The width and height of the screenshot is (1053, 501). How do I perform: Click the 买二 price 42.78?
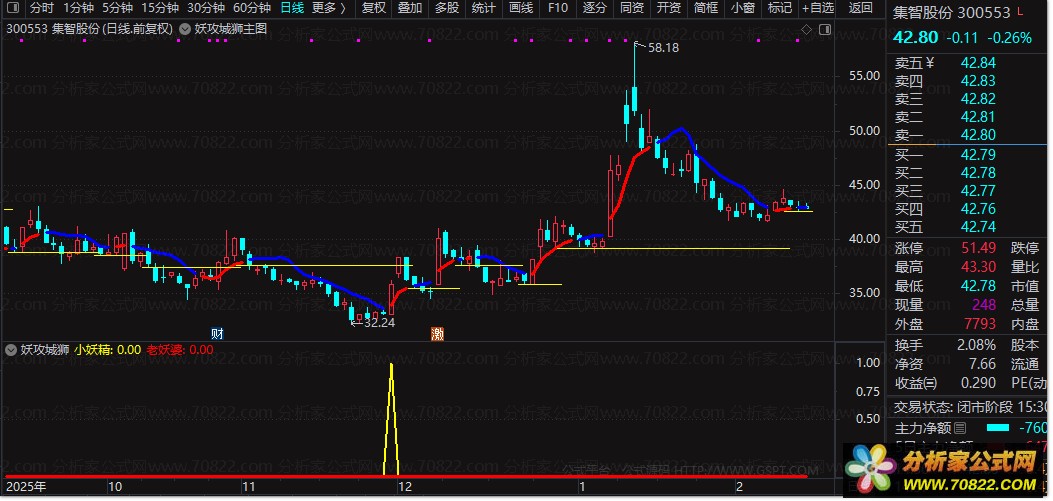978,173
